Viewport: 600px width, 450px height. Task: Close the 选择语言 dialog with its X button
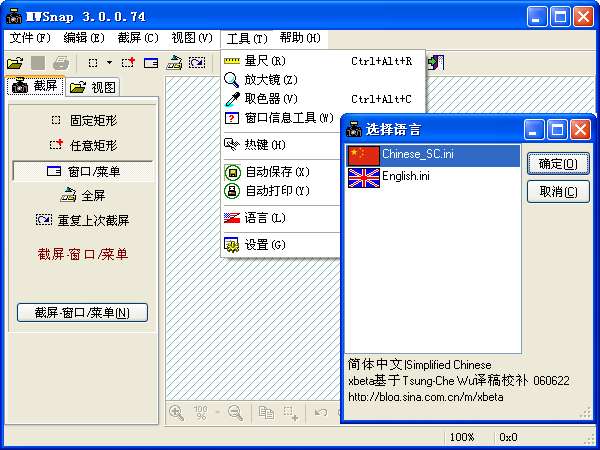point(580,130)
